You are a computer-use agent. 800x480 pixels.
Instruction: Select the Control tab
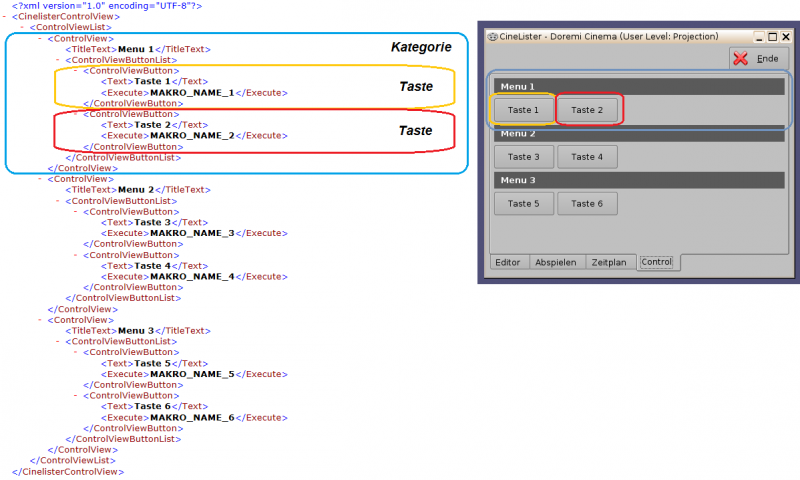(657, 262)
